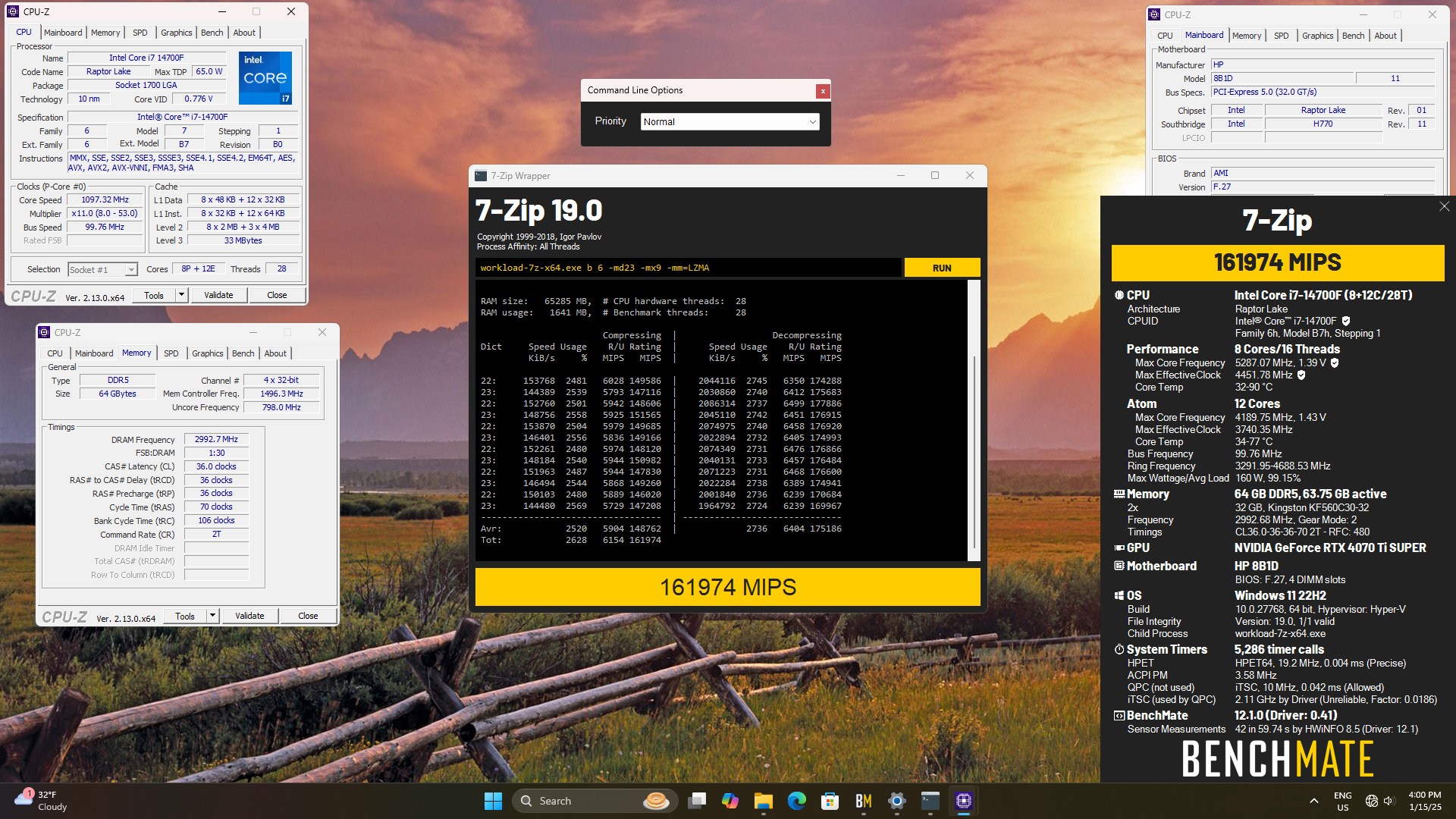Image resolution: width=1456 pixels, height=819 pixels.
Task: Click the BenchMate version icon in panel
Action: pos(1119,715)
